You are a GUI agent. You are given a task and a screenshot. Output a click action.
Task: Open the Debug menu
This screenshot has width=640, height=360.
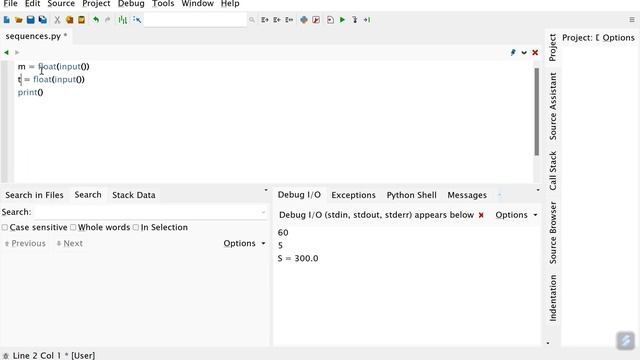131,4
